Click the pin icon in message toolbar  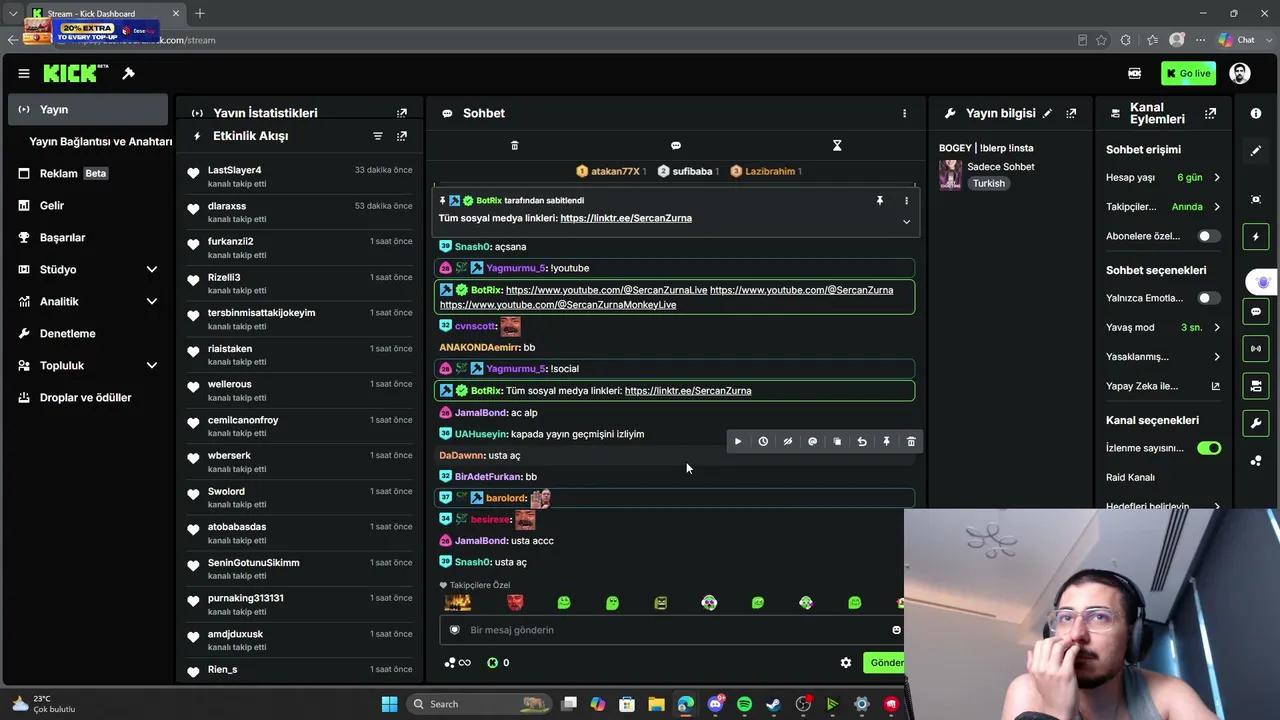886,441
